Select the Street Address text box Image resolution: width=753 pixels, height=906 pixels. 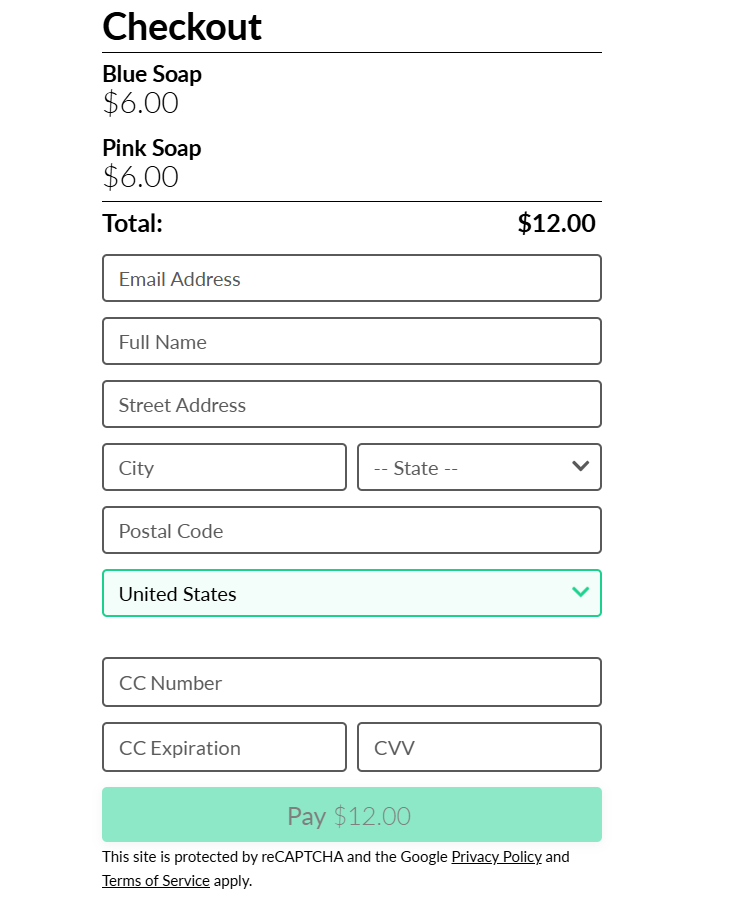(351, 404)
